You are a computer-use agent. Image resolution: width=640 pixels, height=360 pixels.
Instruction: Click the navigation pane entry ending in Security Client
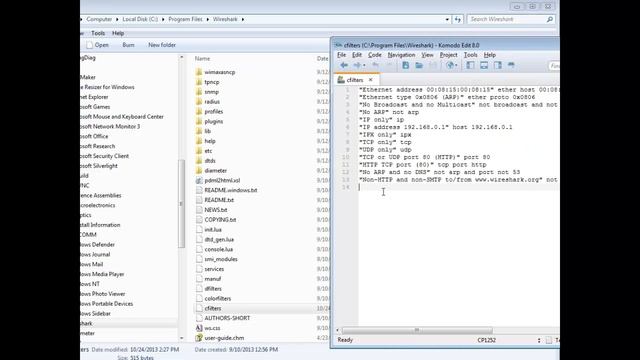pyautogui.click(x=104, y=156)
